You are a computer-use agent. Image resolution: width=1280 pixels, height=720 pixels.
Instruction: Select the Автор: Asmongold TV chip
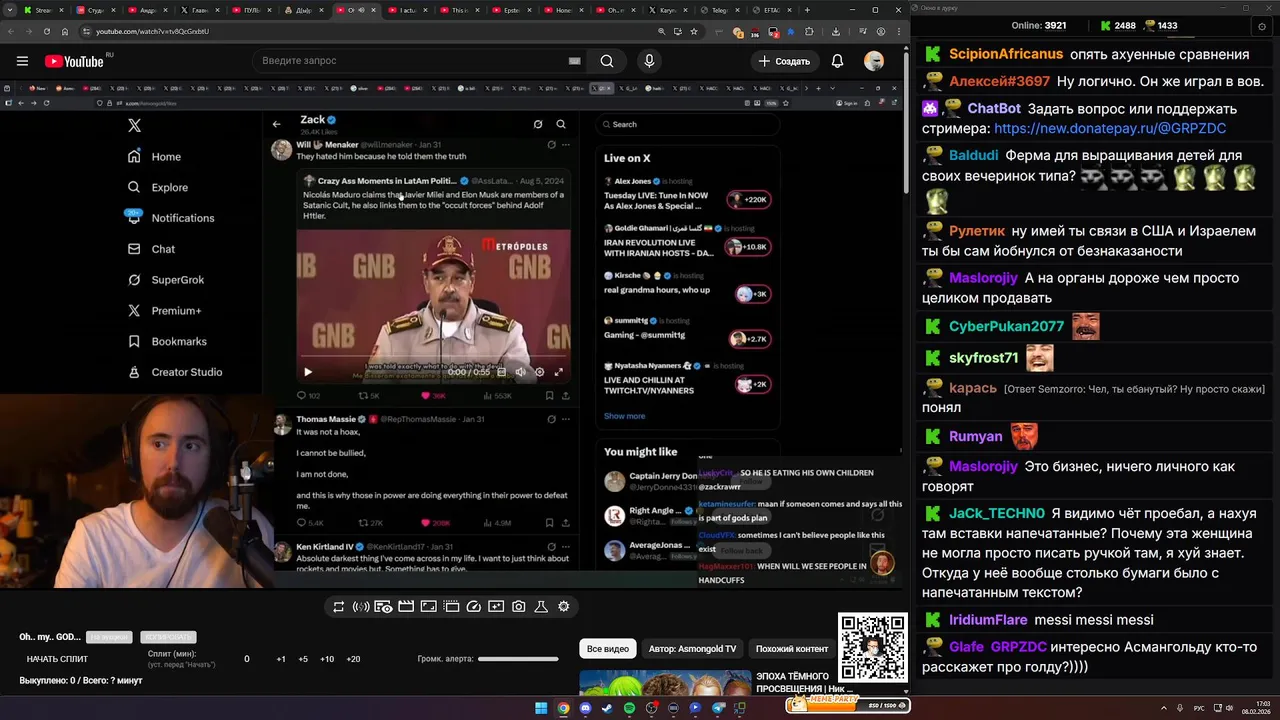tap(692, 649)
